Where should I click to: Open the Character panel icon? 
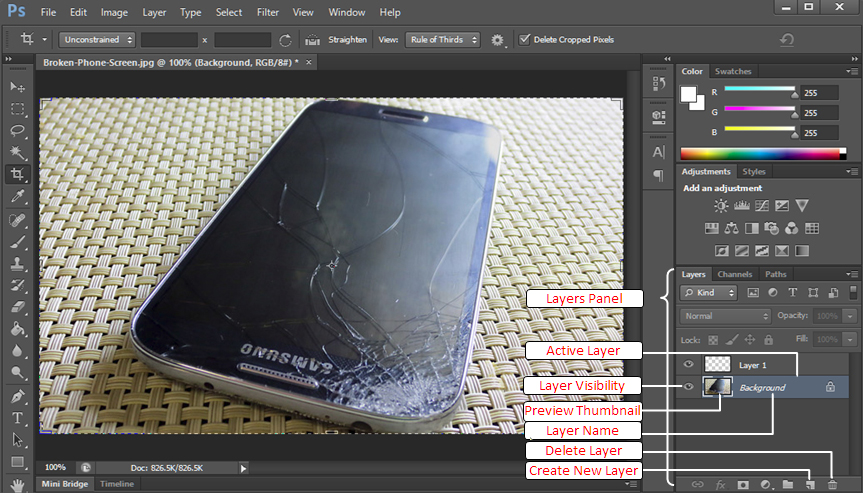click(658, 152)
